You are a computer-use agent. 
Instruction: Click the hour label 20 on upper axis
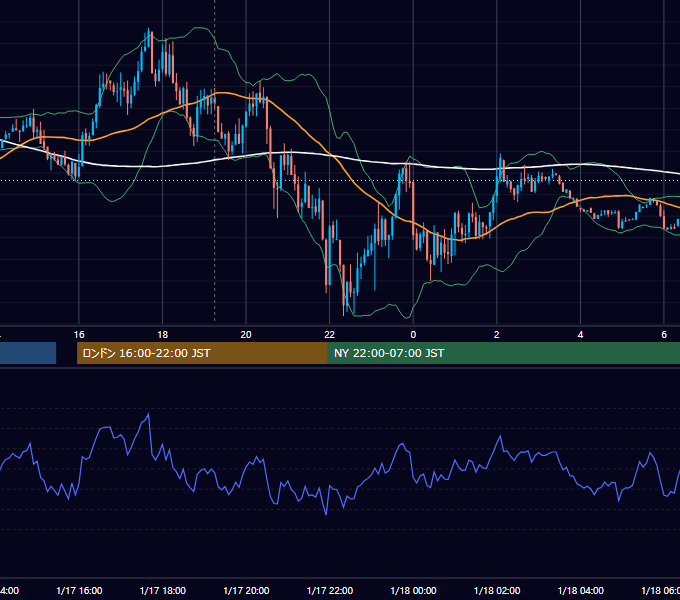click(x=246, y=335)
